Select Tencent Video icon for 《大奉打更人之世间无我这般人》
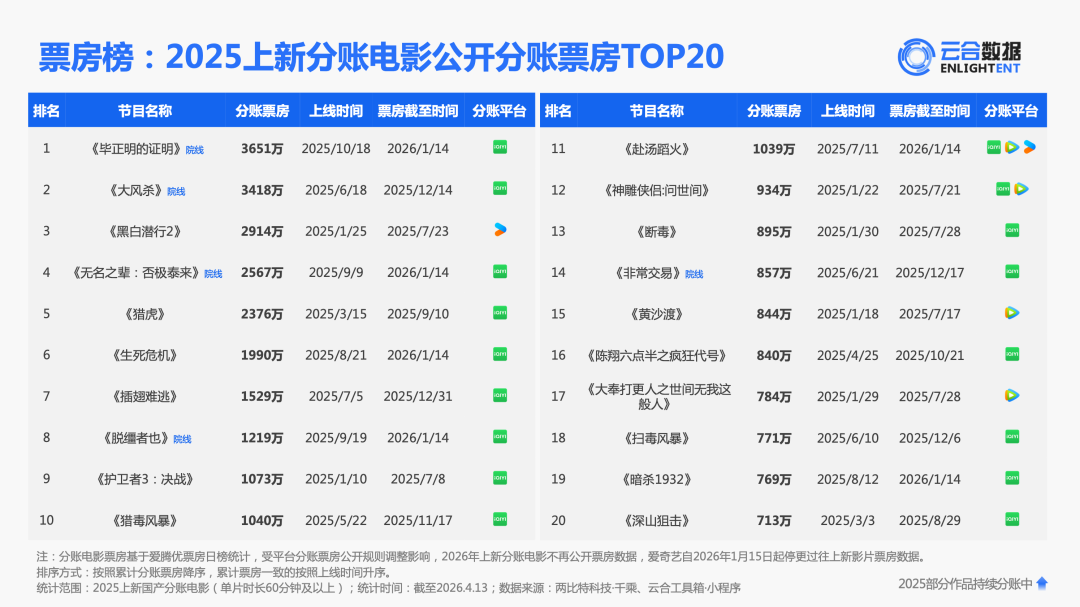Viewport: 1080px width, 607px height. [x=1012, y=395]
